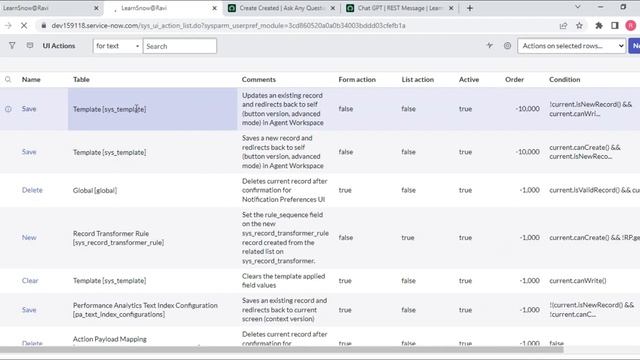Switch to 'Create Created | Ask Any Question' tab

[282, 8]
